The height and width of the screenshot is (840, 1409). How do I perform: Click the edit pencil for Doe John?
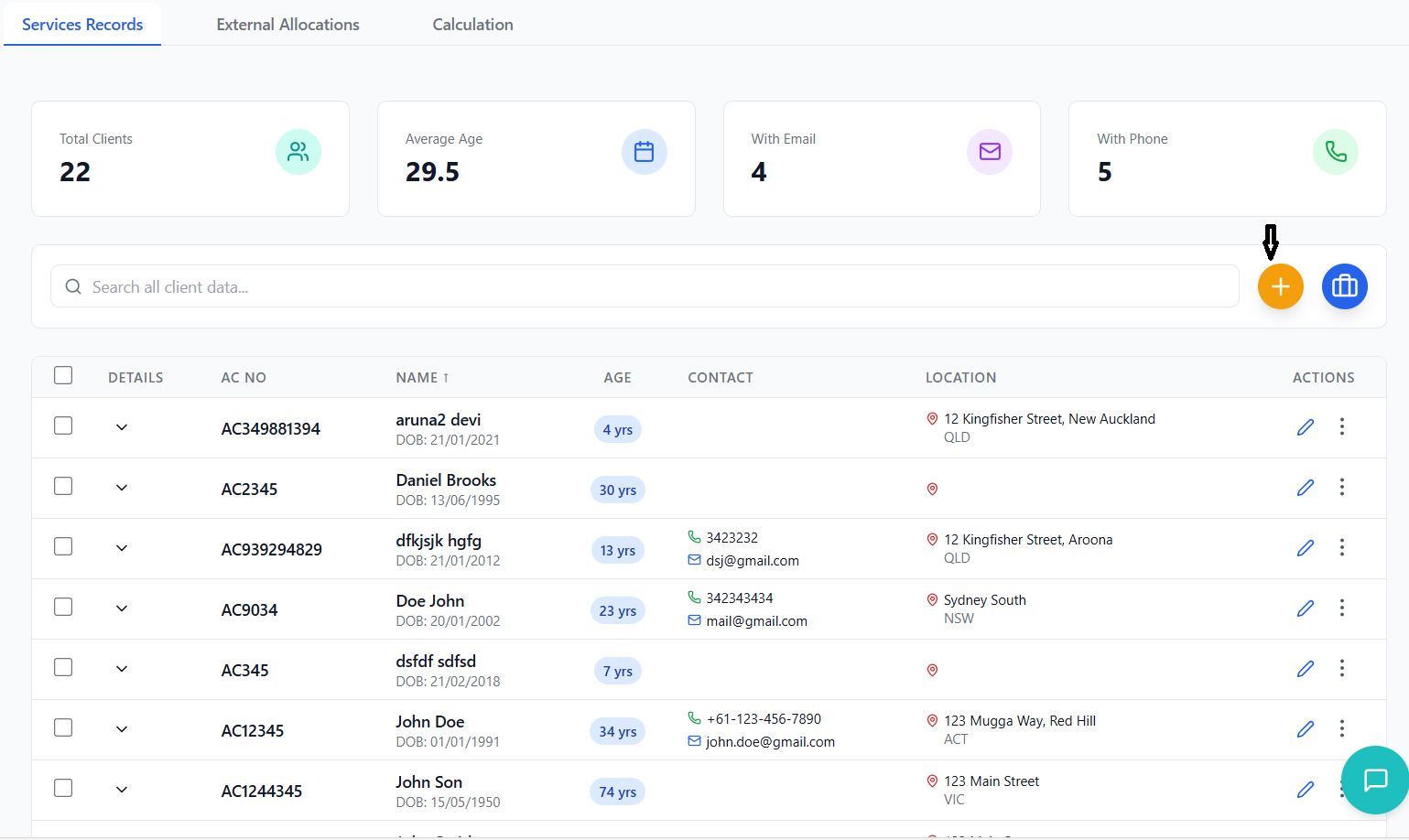tap(1306, 608)
